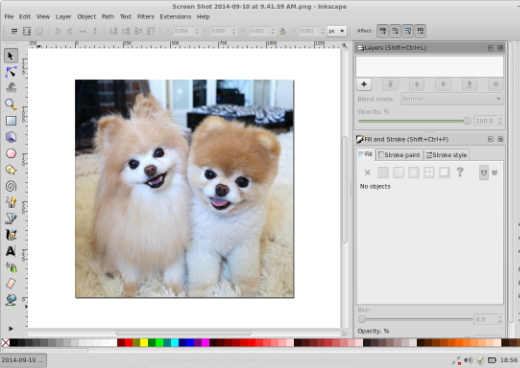Click the layer opacity 100.0 stepper
Screen dimensions: 520x368
[x=500, y=121]
